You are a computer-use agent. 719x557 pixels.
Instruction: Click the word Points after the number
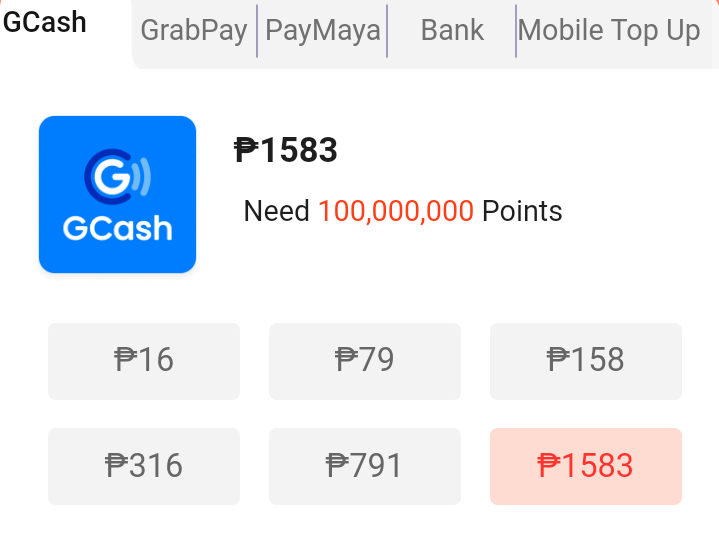[x=522, y=212]
